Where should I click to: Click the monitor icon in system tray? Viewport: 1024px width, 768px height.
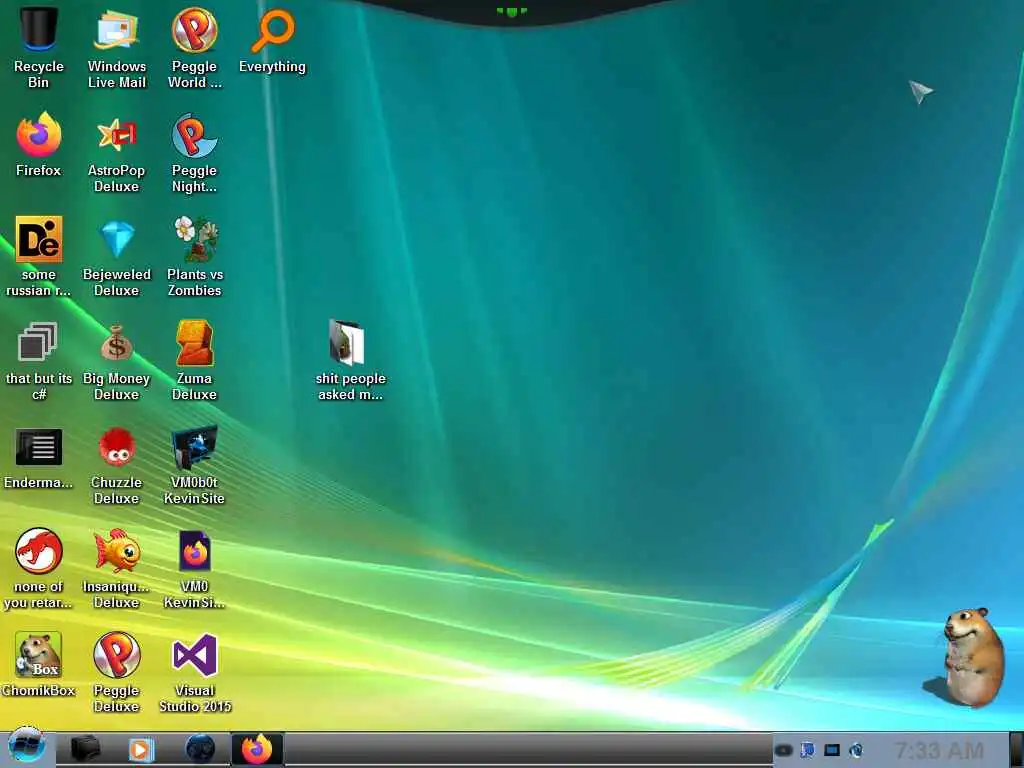click(831, 750)
